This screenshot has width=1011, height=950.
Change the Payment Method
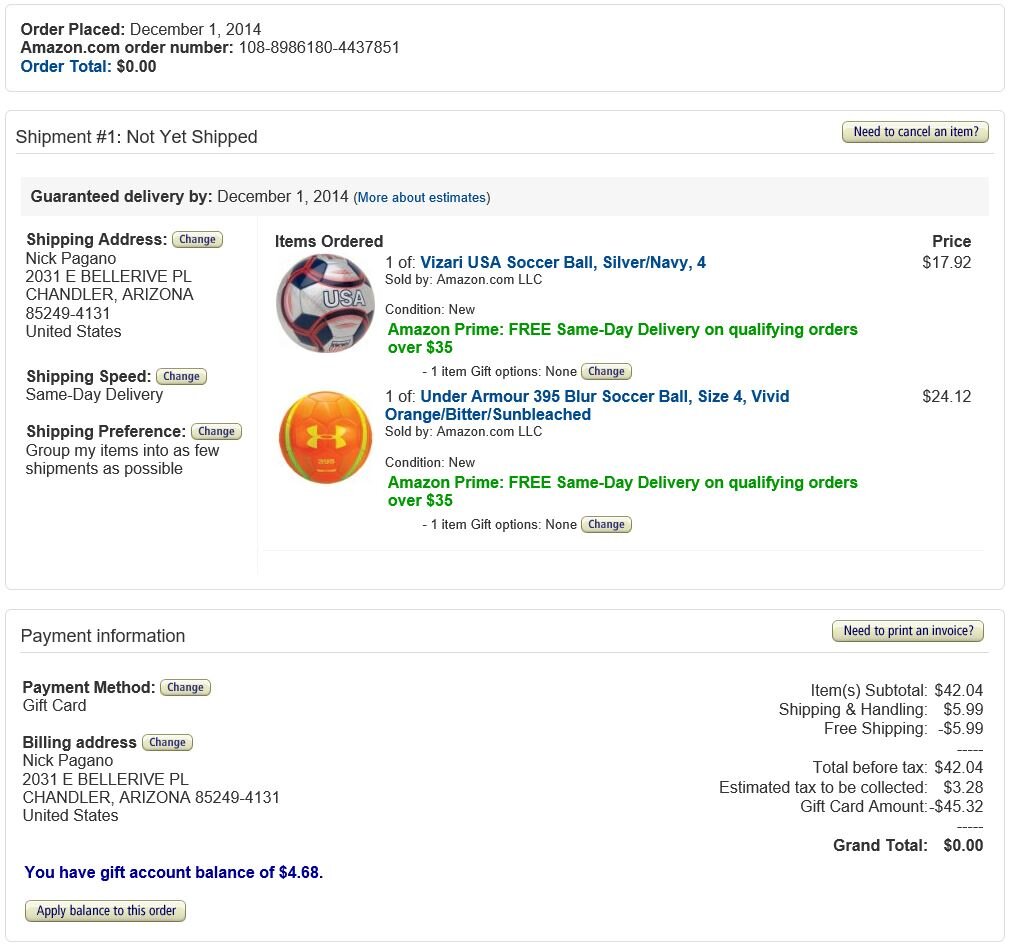tap(185, 688)
